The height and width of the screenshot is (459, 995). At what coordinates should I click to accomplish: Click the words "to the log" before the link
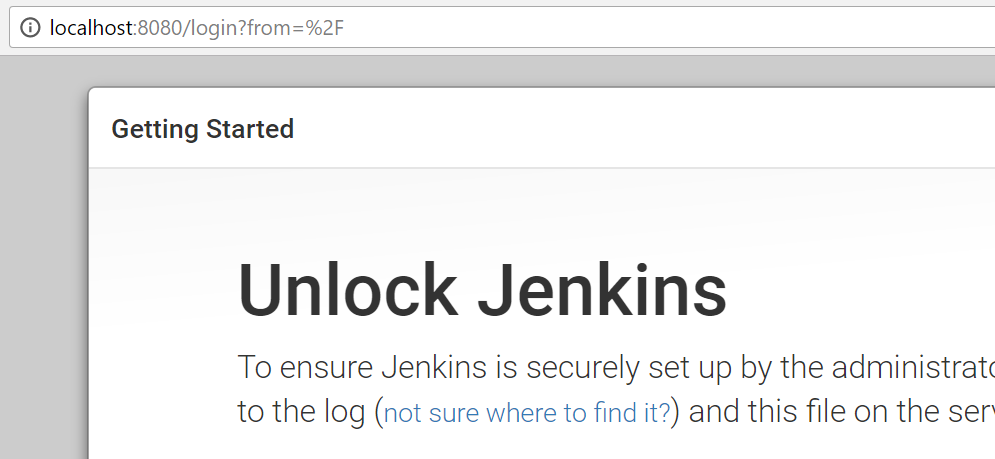point(301,413)
